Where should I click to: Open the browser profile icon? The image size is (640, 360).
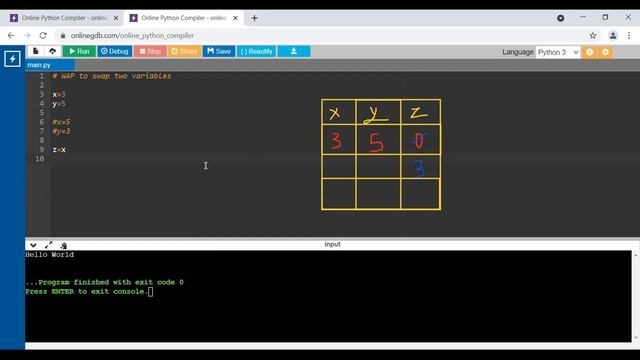tap(613, 36)
